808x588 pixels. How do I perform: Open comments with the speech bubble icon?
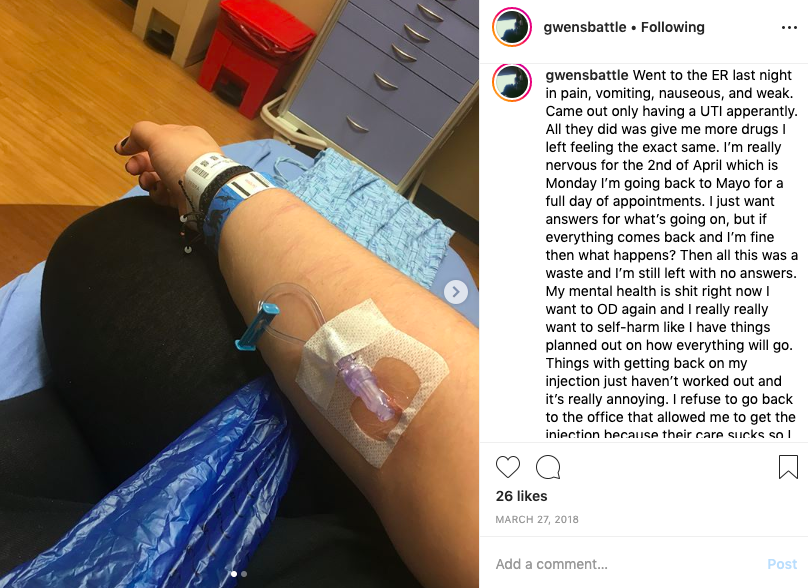[x=548, y=467]
